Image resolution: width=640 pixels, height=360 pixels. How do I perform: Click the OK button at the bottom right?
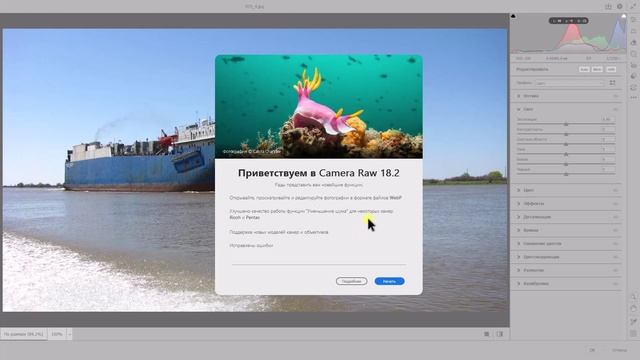pos(592,350)
